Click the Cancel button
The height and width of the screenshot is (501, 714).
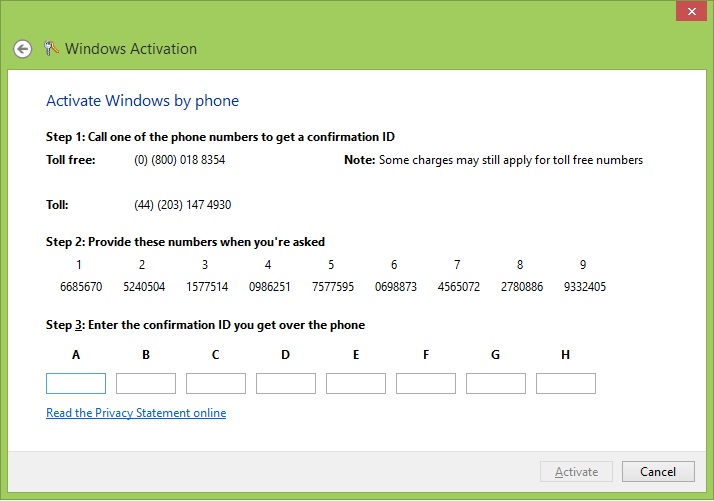pyautogui.click(x=658, y=472)
